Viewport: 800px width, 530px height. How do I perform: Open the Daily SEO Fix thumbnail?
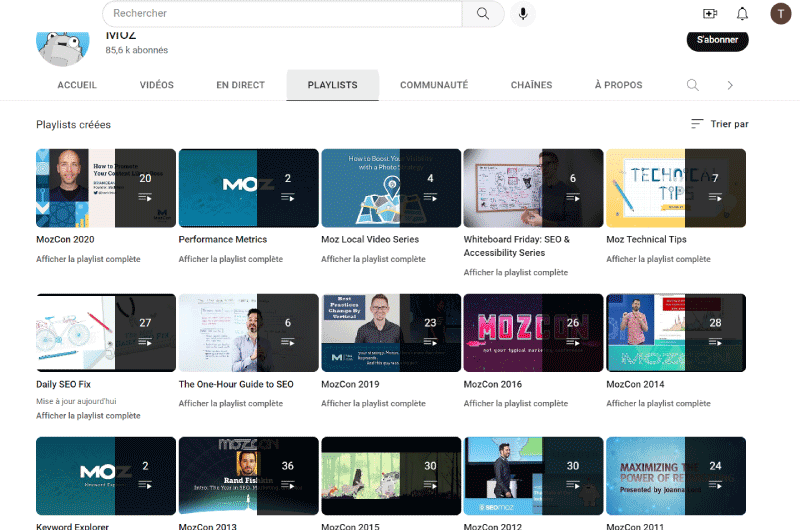point(106,333)
